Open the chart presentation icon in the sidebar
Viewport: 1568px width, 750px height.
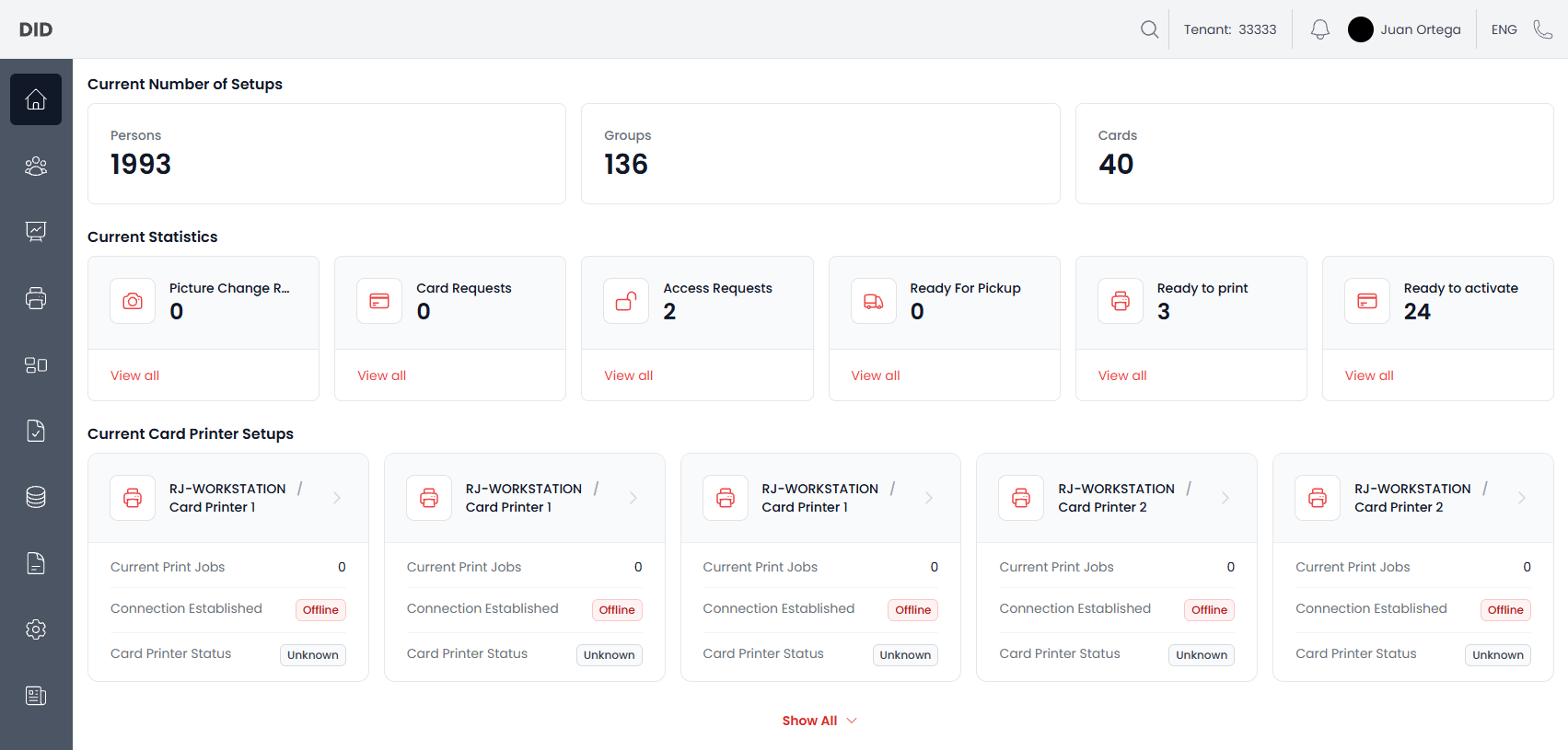coord(36,232)
